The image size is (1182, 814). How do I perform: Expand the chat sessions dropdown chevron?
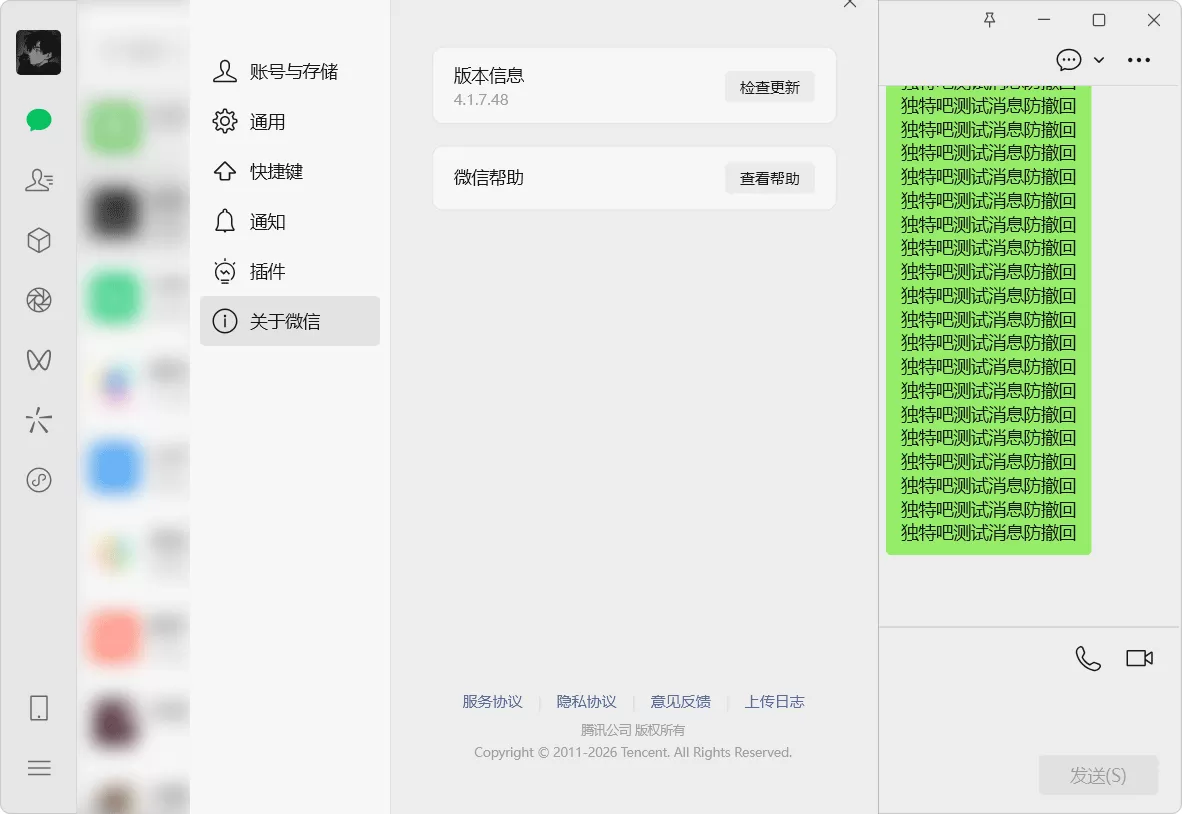(1097, 60)
